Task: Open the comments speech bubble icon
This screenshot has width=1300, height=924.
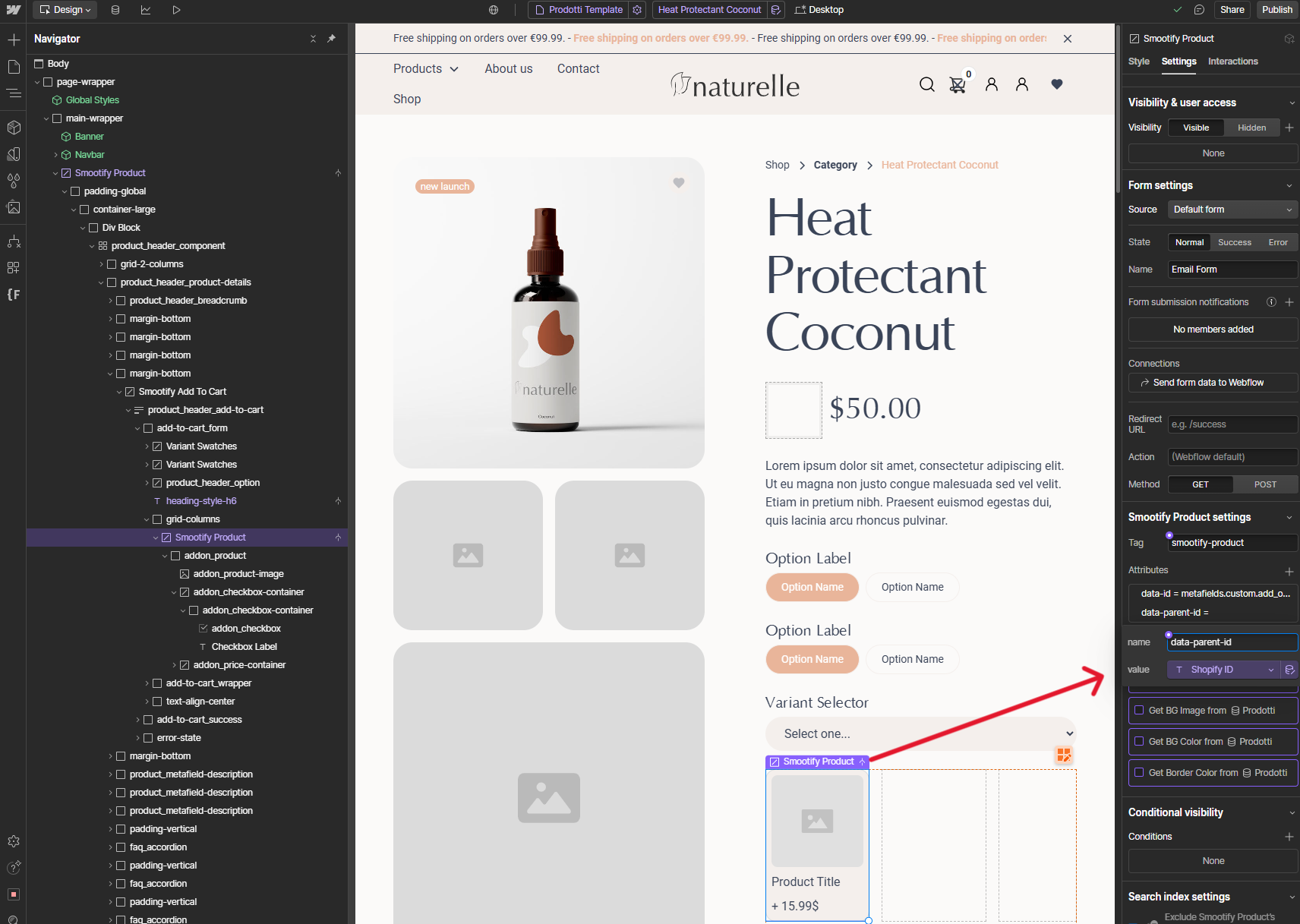Action: click(1199, 10)
